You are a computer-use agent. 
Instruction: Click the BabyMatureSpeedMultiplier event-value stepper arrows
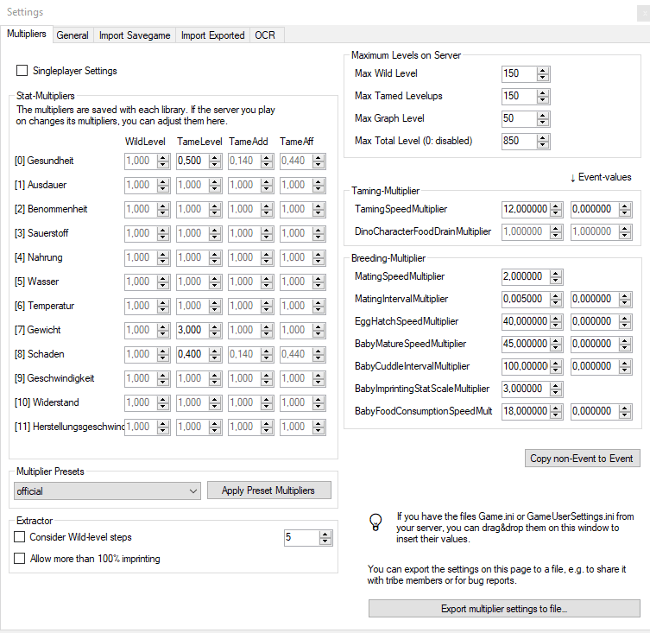tap(625, 344)
